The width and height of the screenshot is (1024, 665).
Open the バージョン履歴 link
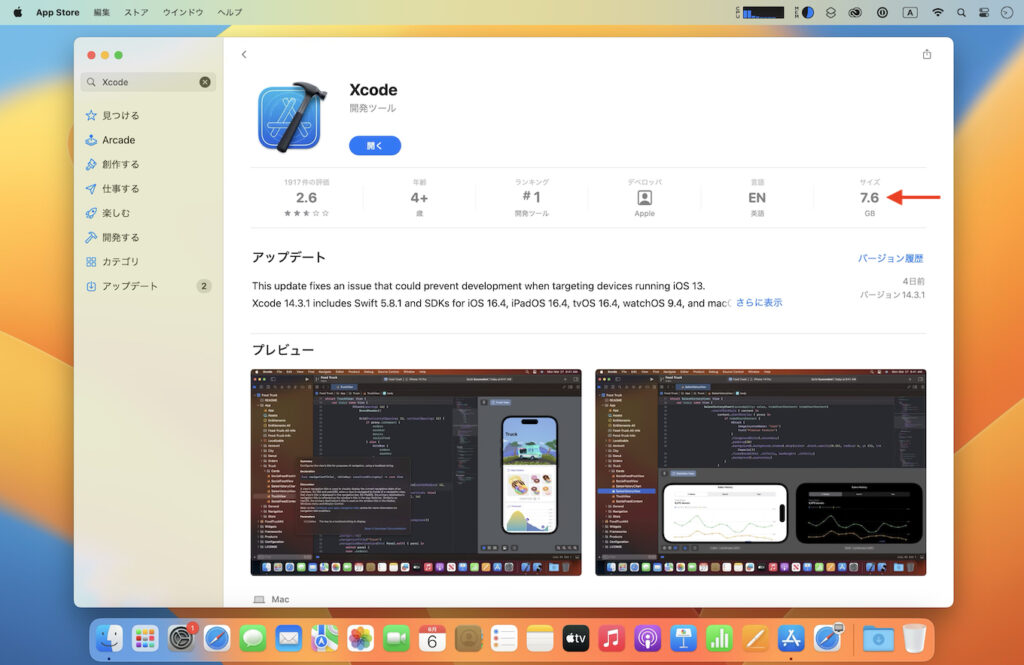point(891,259)
